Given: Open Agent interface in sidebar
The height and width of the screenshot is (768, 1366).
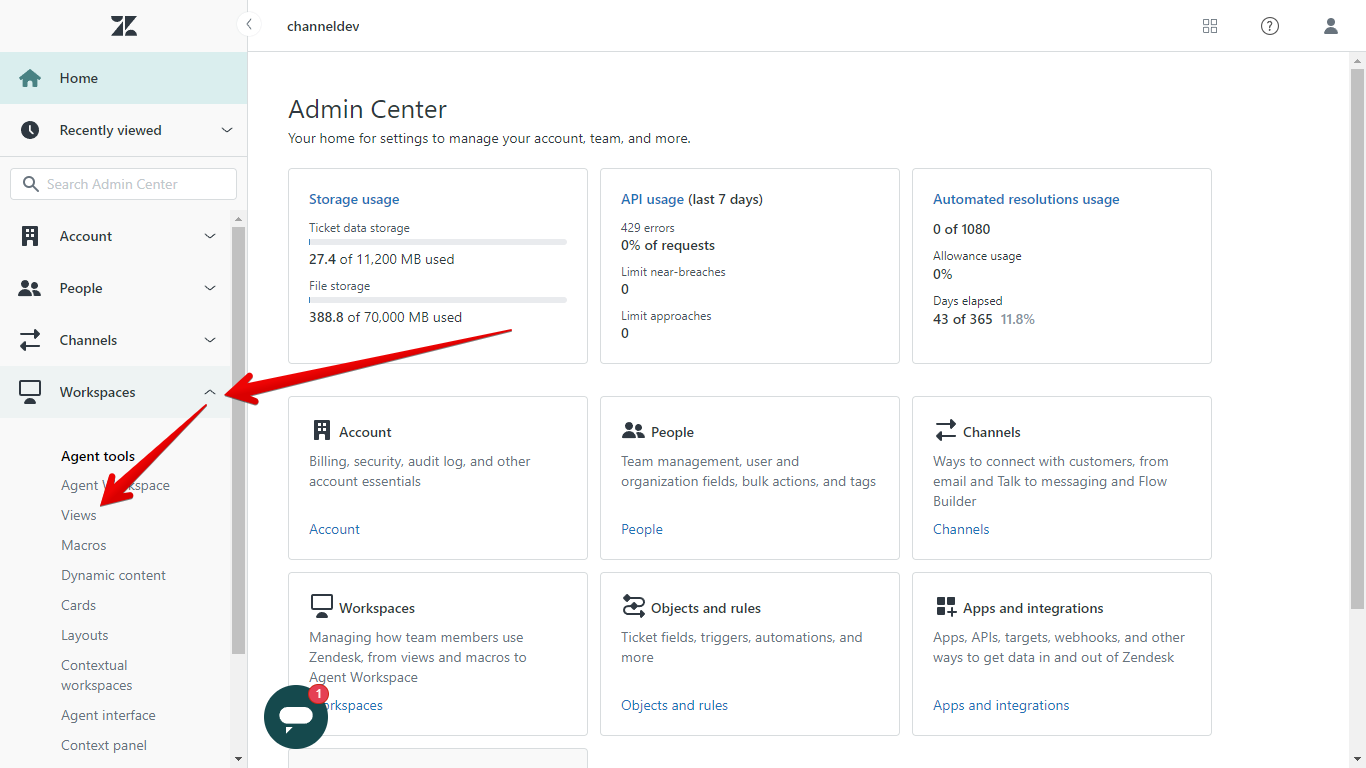Looking at the screenshot, I should 109,715.
